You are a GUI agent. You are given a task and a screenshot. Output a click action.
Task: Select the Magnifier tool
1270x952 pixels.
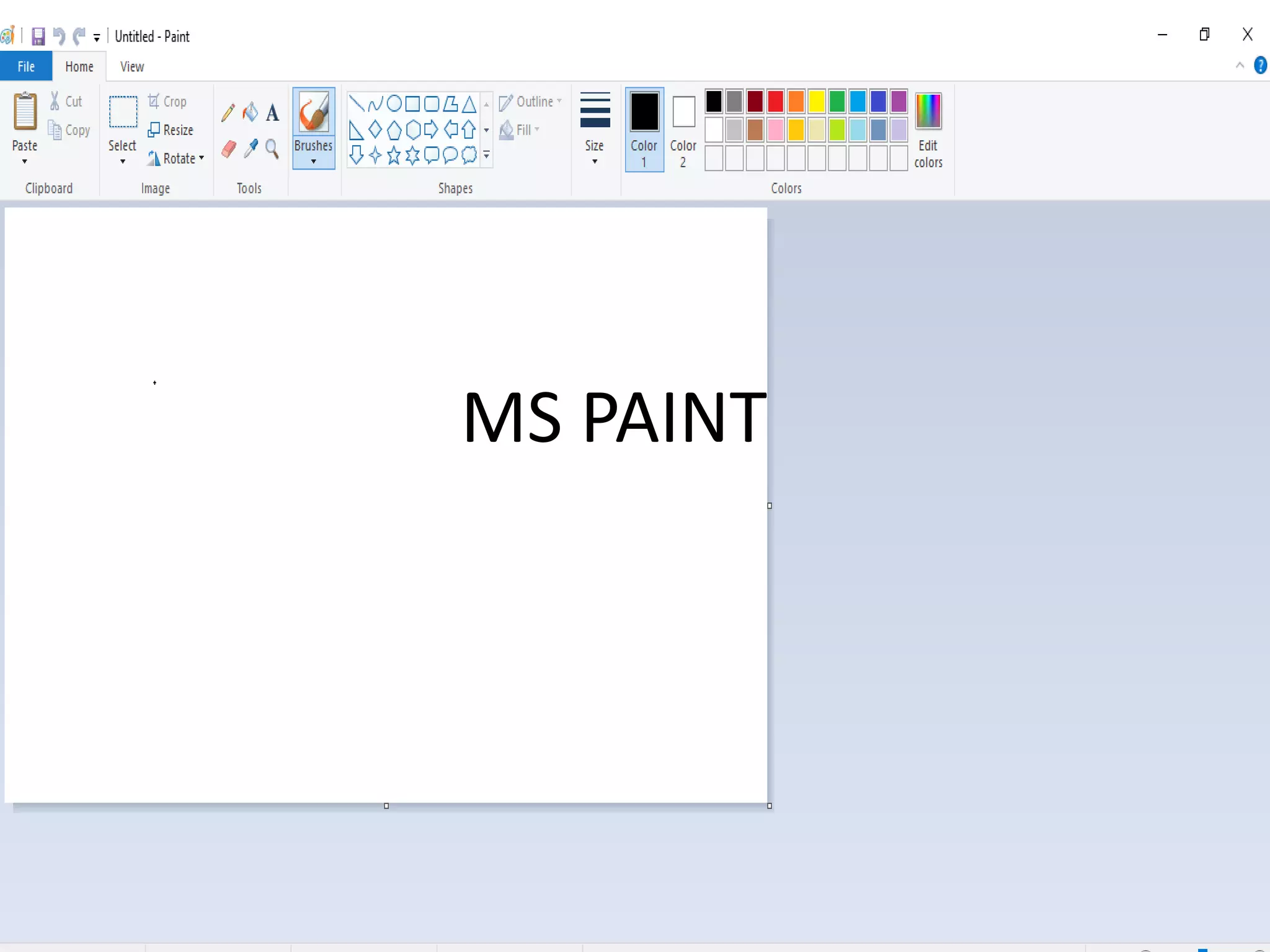tap(272, 149)
